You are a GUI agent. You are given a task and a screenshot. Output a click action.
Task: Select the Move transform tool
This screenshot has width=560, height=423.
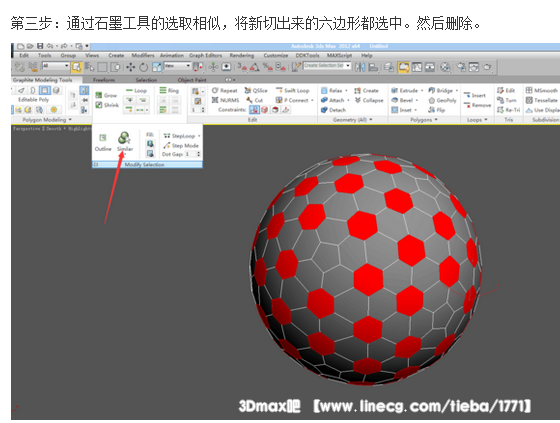pos(130,67)
